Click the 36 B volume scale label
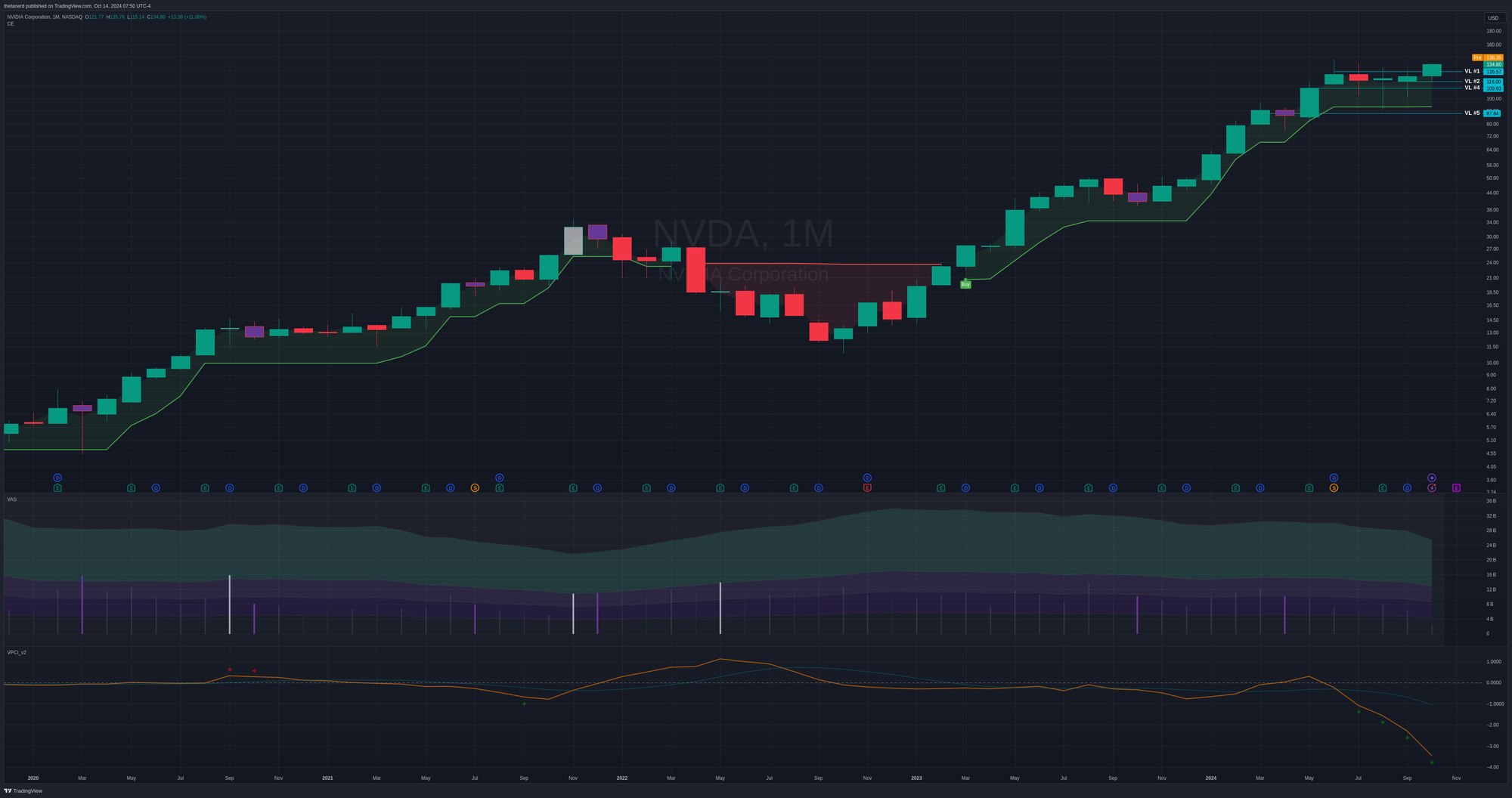1512x798 pixels. tap(1491, 501)
